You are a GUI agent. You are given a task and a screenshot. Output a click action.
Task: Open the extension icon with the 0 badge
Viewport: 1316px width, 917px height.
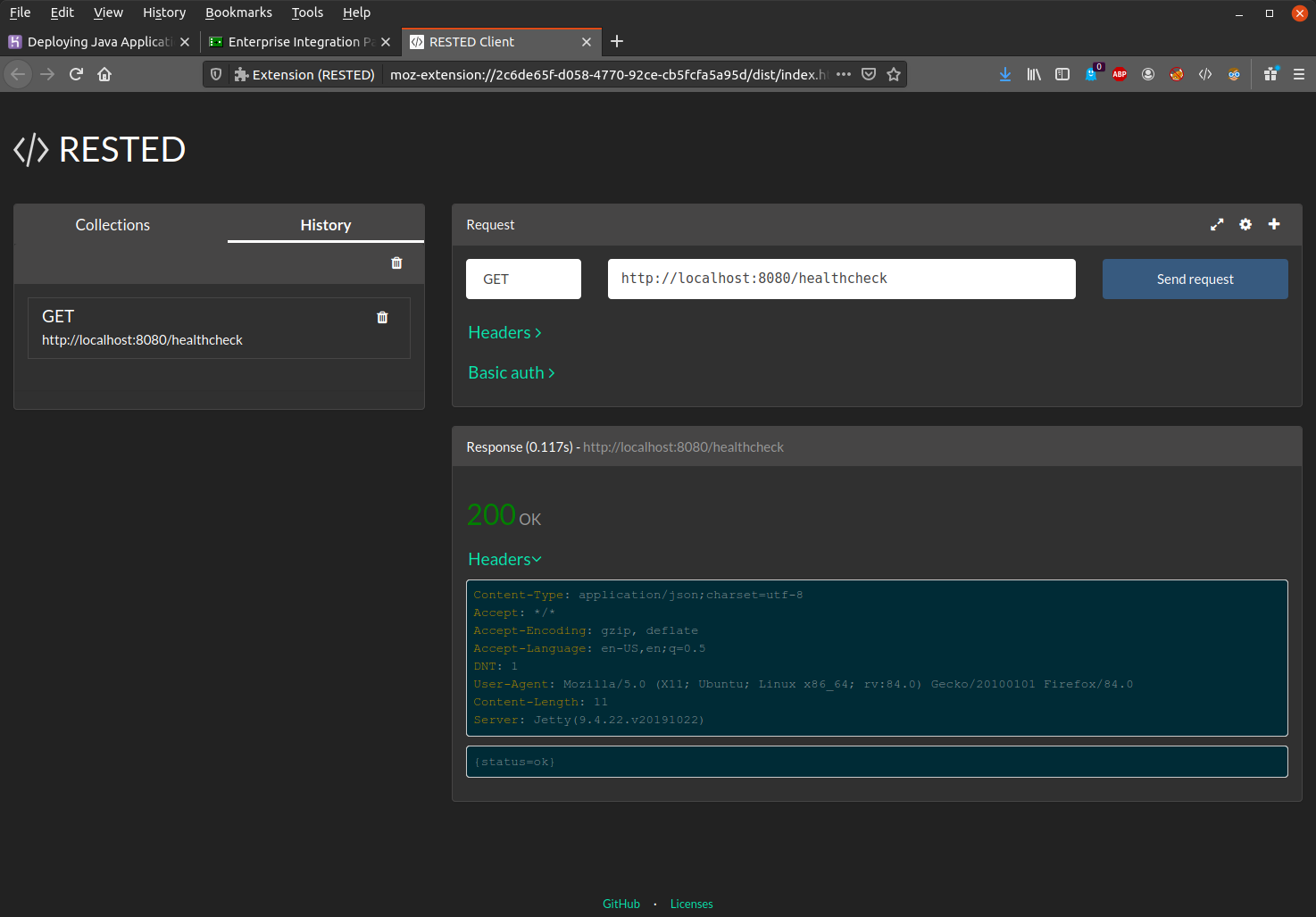(x=1092, y=74)
